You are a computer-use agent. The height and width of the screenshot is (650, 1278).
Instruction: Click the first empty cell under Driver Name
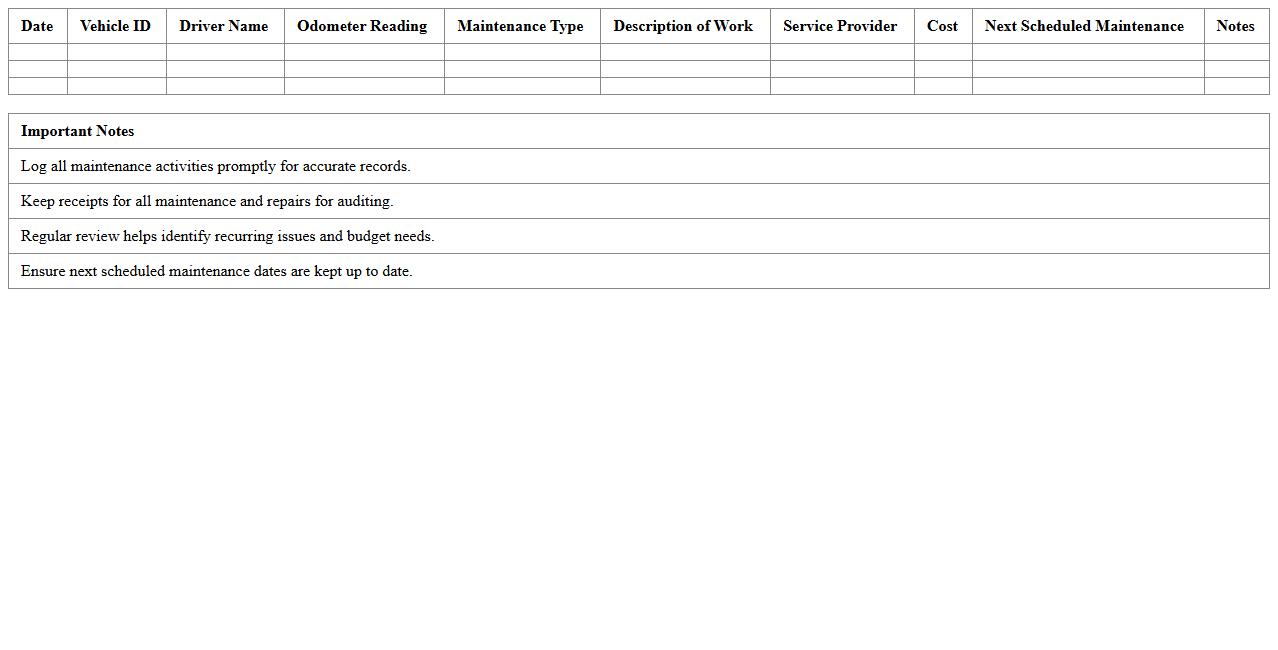pos(225,52)
